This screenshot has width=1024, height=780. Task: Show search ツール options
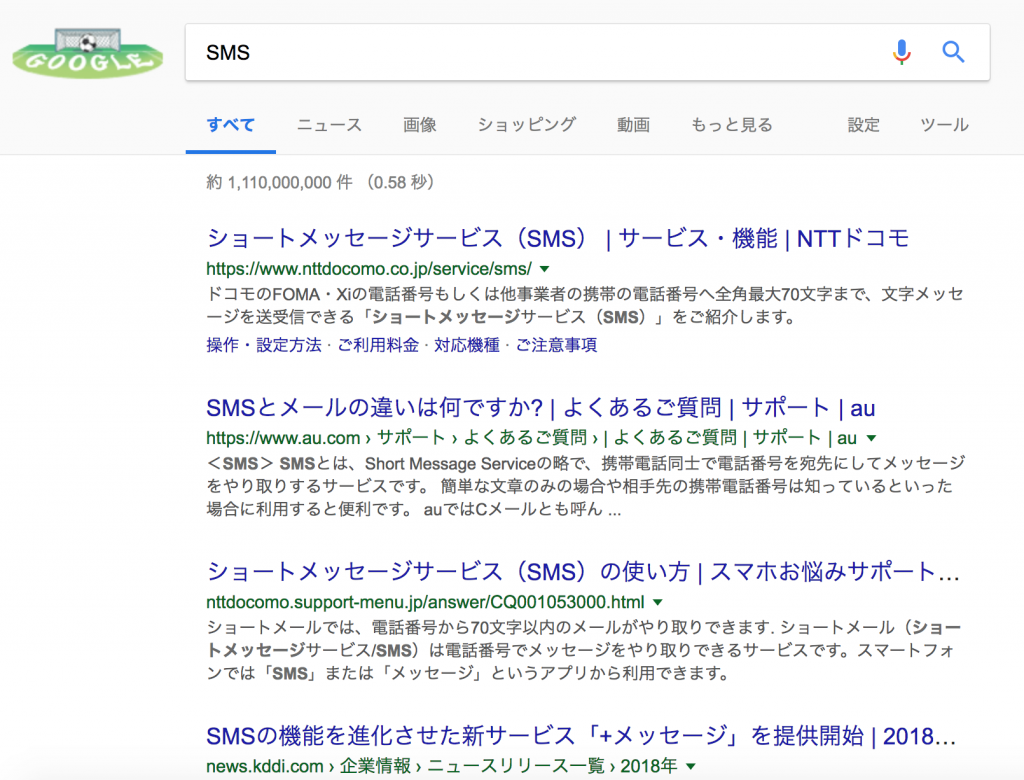coord(944,125)
